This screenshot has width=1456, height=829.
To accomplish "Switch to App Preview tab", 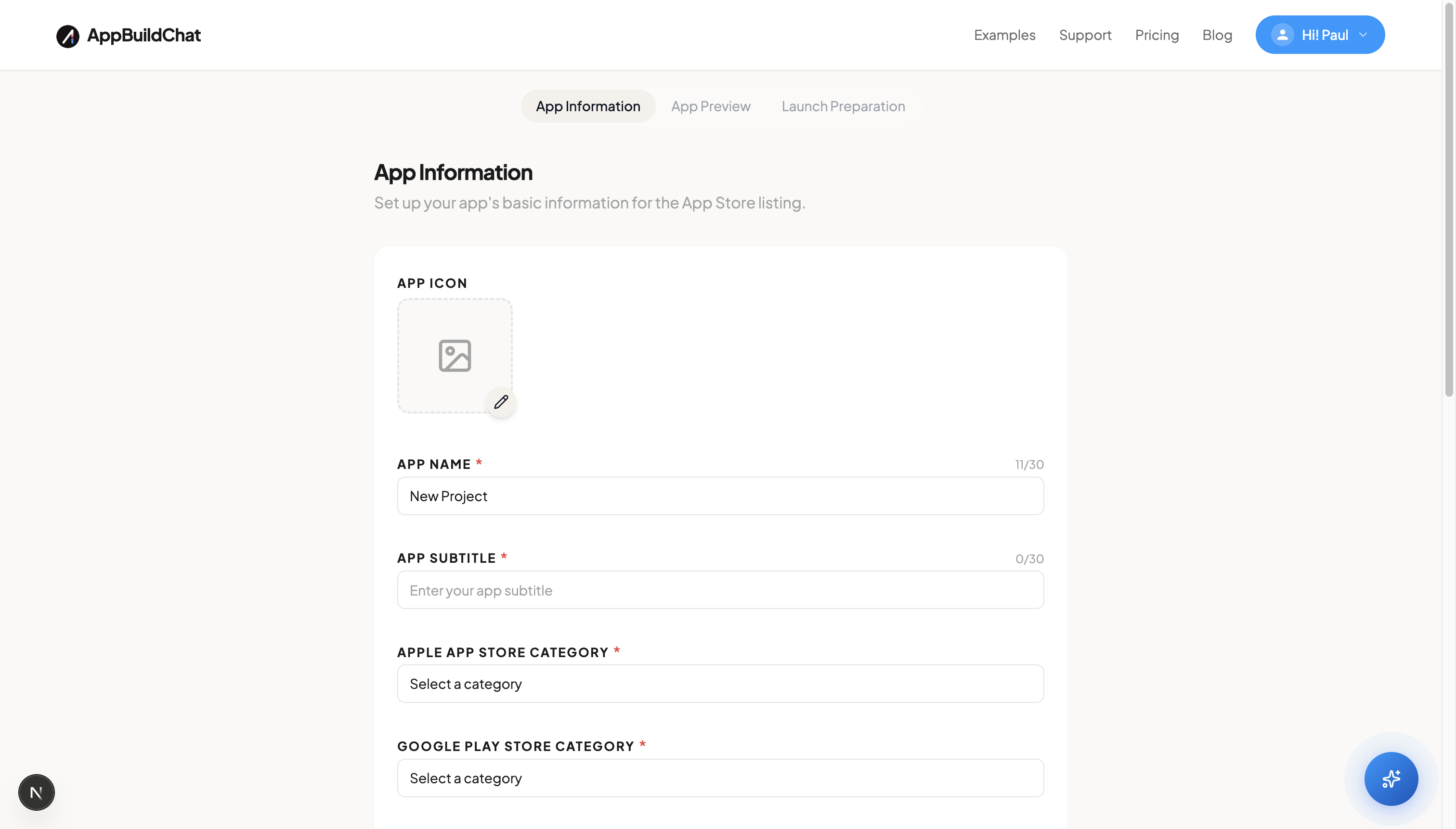I will (x=710, y=106).
